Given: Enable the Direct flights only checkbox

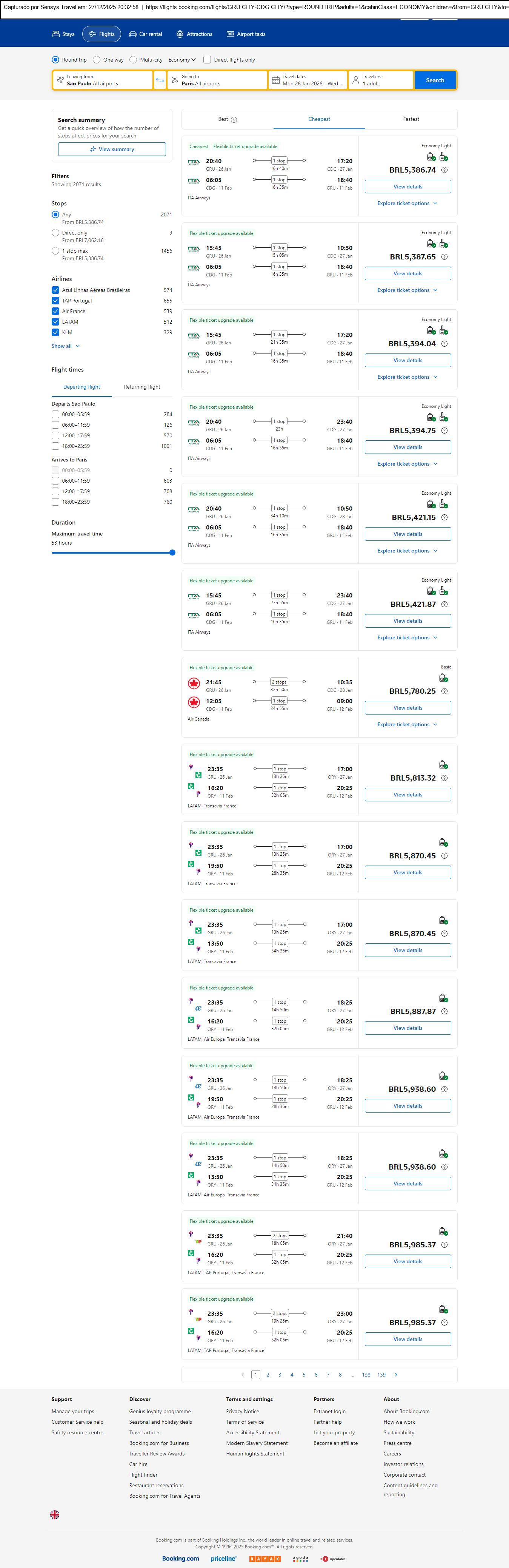Looking at the screenshot, I should (x=208, y=60).
